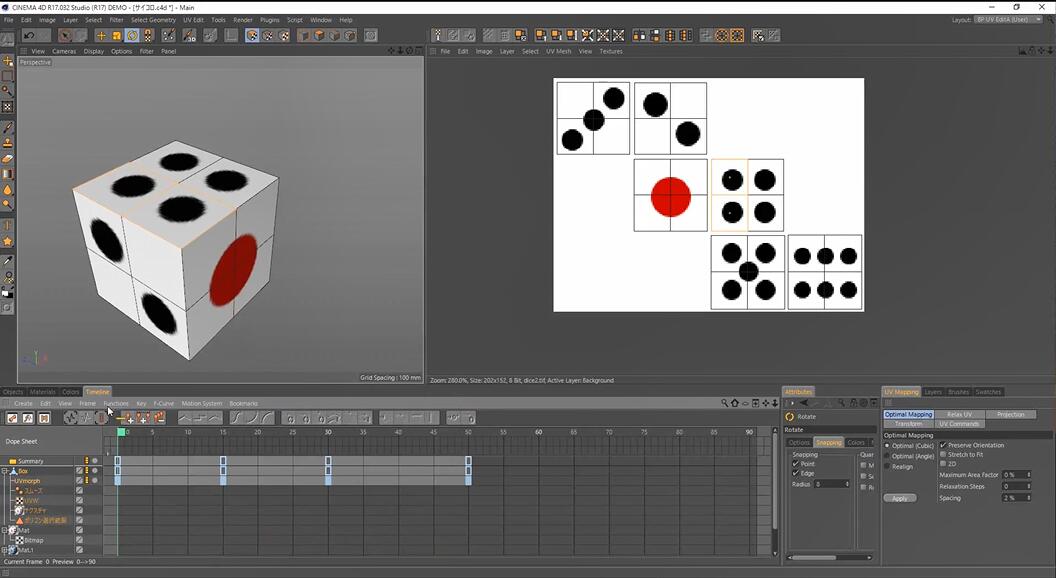Open the Functions menu in the Timeline panel
The height and width of the screenshot is (578, 1056).
click(116, 403)
